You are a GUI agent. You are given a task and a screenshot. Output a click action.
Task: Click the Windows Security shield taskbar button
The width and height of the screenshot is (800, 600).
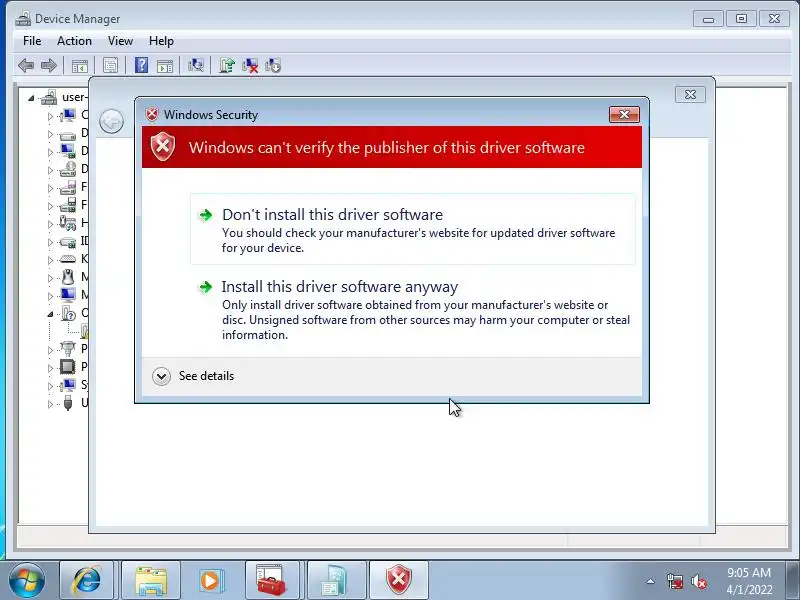coord(398,580)
